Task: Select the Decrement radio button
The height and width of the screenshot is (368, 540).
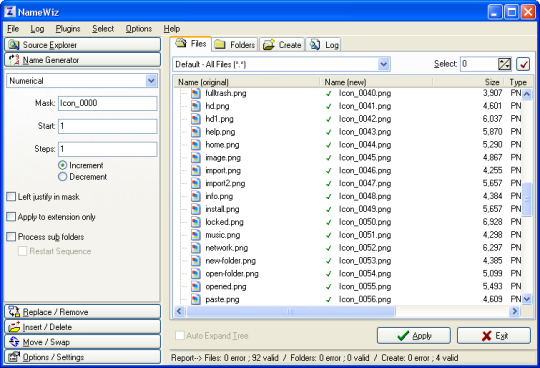Action: pos(62,177)
